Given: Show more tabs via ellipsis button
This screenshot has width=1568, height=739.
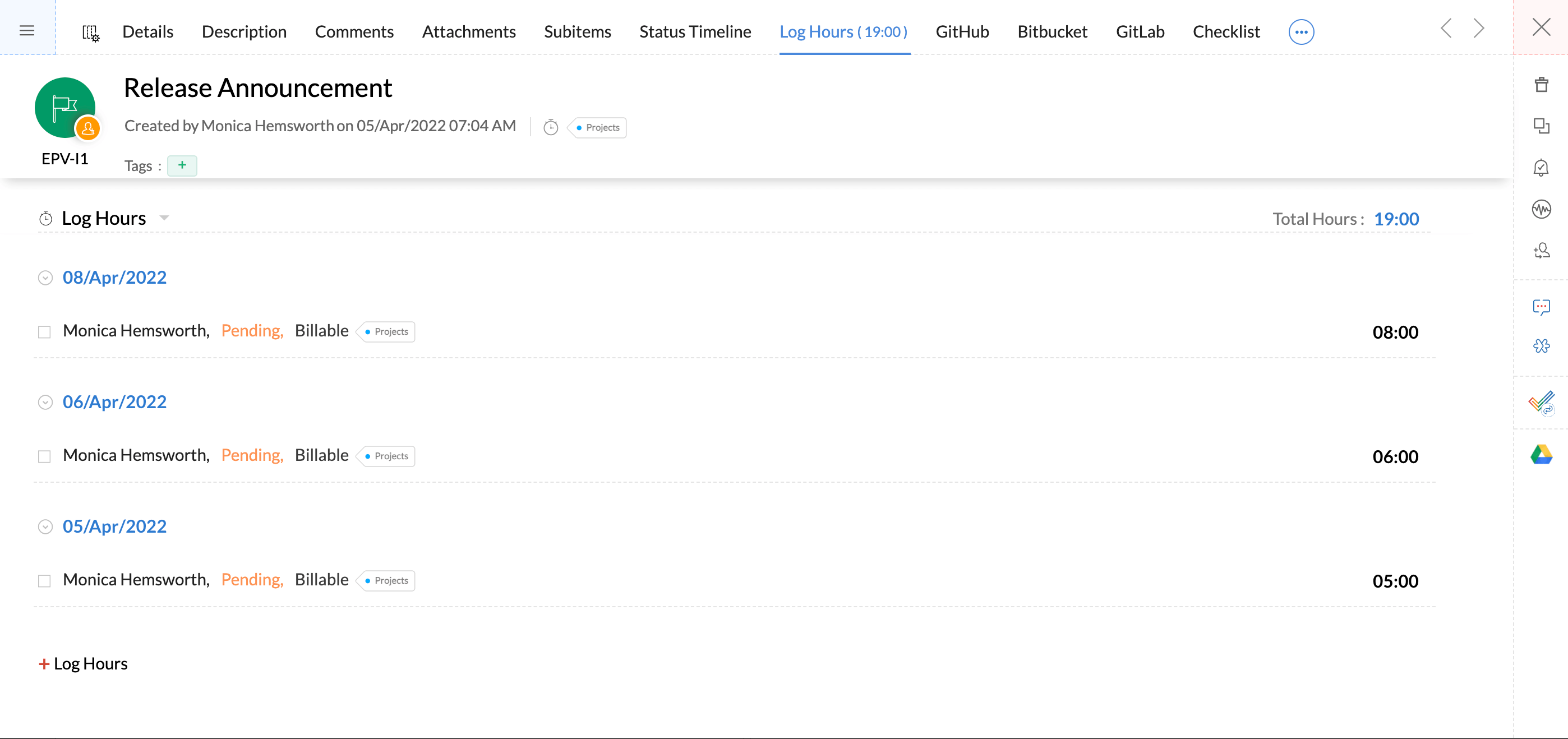Looking at the screenshot, I should click(1301, 31).
